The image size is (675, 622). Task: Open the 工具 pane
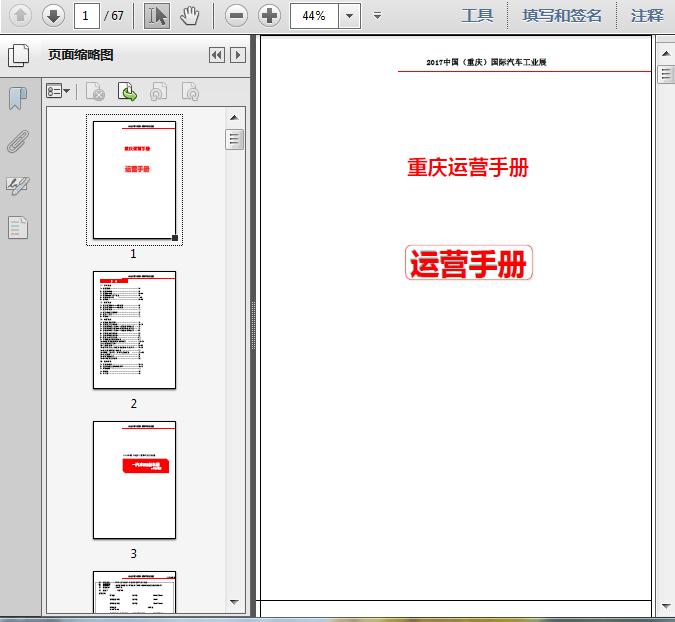click(x=477, y=16)
